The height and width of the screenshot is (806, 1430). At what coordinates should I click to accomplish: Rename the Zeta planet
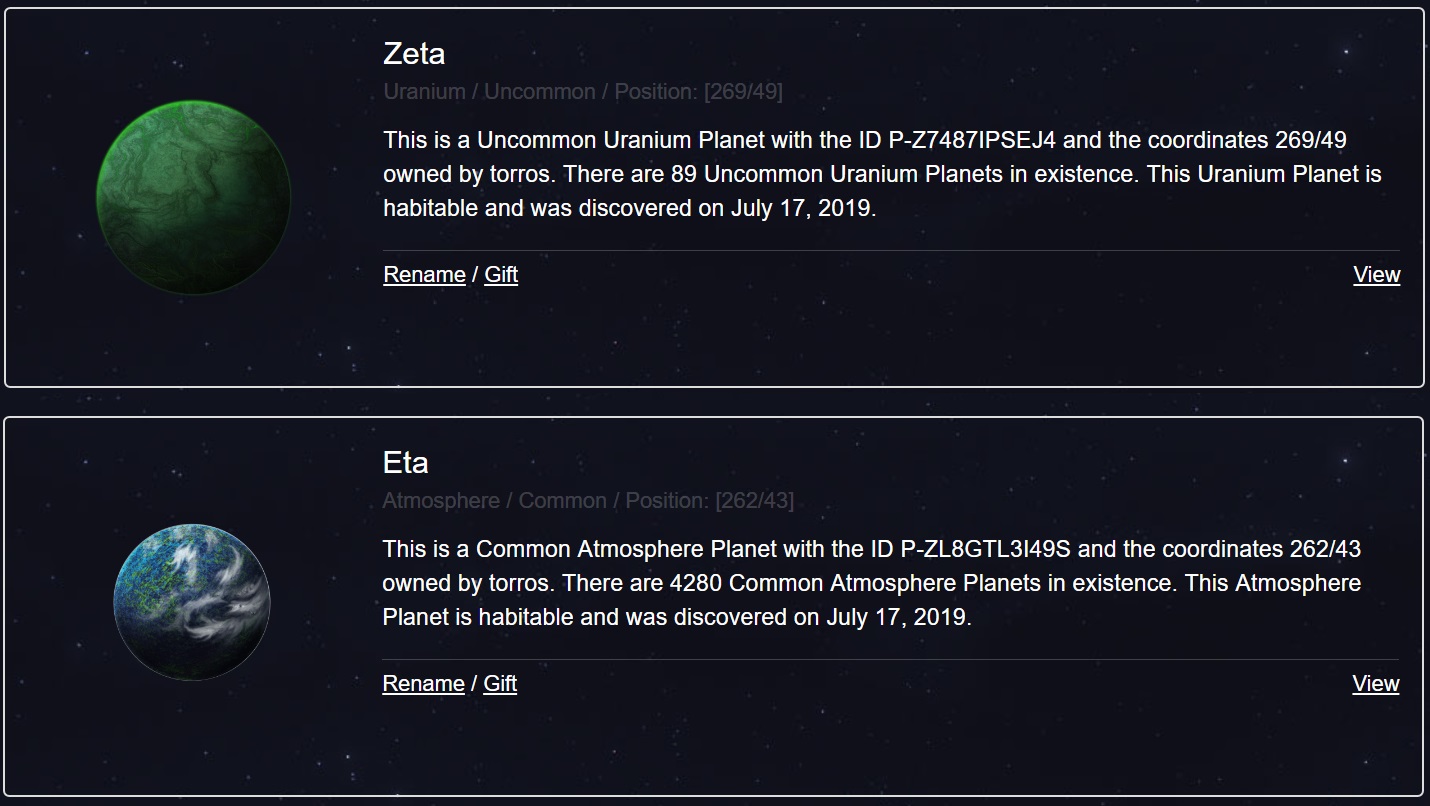coord(424,275)
